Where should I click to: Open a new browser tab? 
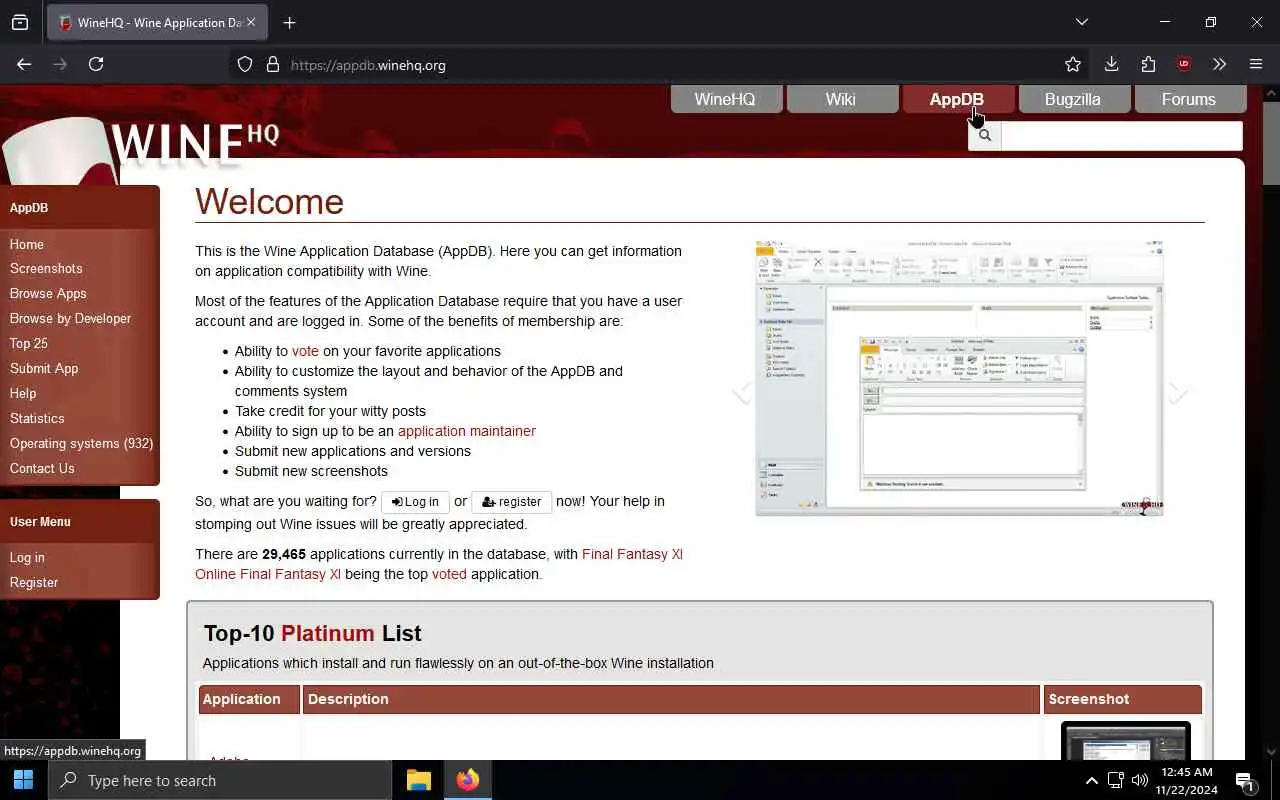pos(289,22)
